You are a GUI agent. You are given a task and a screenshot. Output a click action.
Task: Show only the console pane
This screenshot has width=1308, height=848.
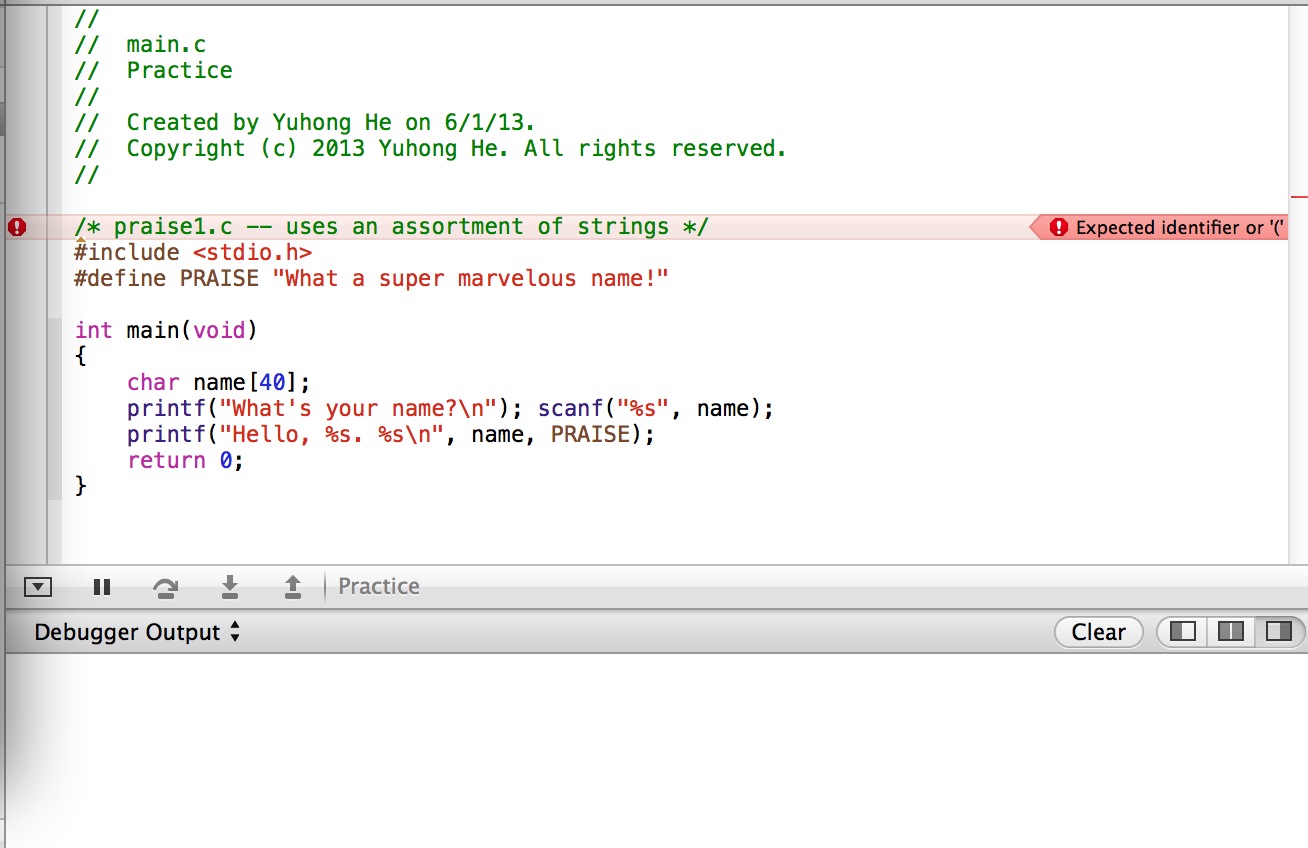tap(1278, 632)
